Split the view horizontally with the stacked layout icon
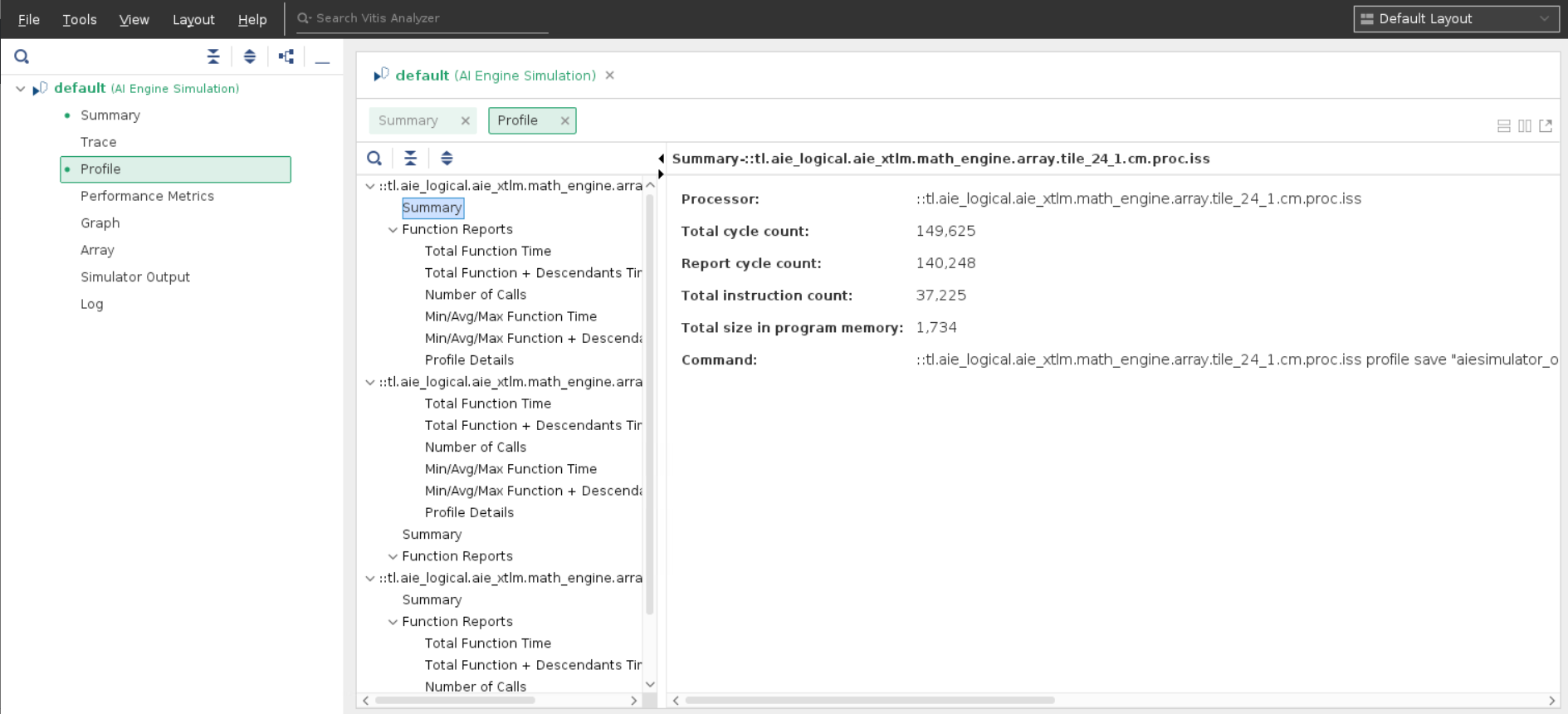Image resolution: width=1568 pixels, height=714 pixels. (x=1503, y=126)
